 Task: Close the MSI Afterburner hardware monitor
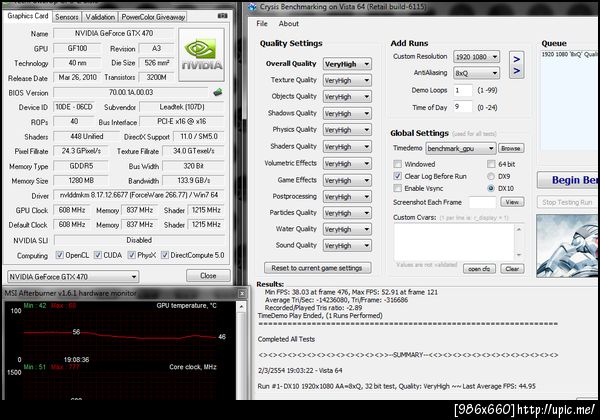242,293
